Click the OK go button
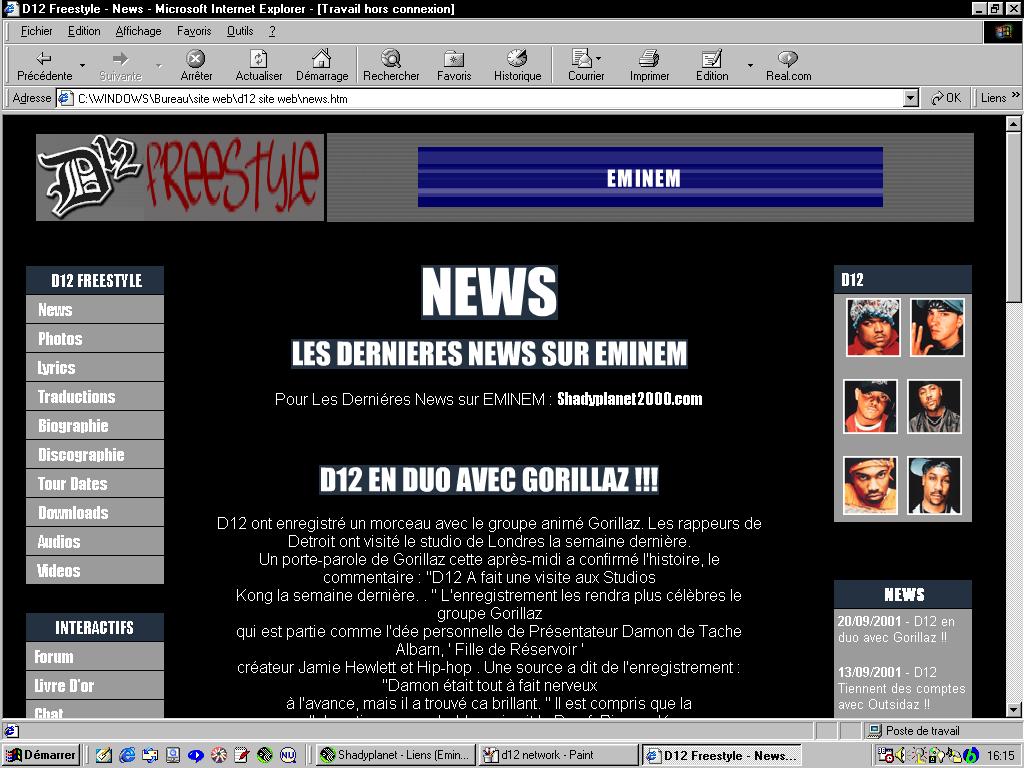This screenshot has height=768, width=1024. [946, 98]
